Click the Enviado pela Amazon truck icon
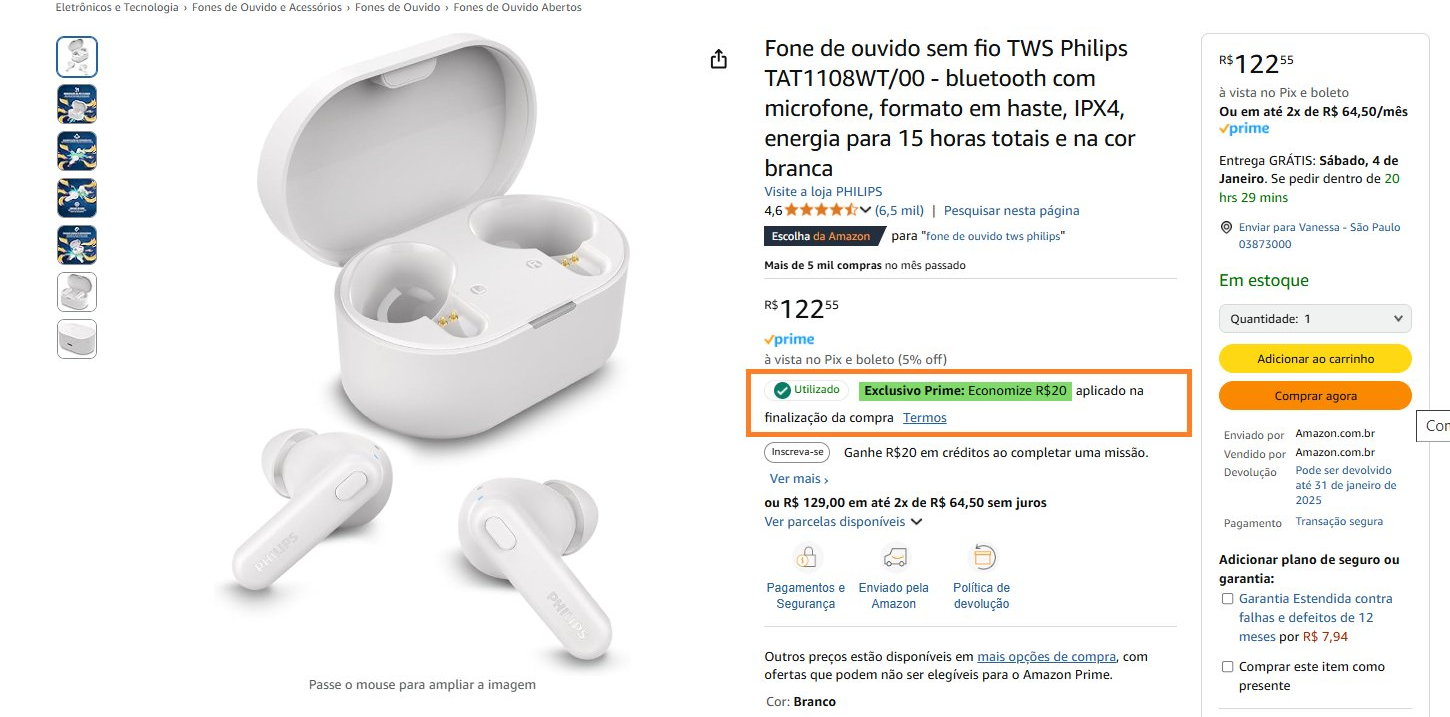Image resolution: width=1450 pixels, height=717 pixels. point(894,557)
